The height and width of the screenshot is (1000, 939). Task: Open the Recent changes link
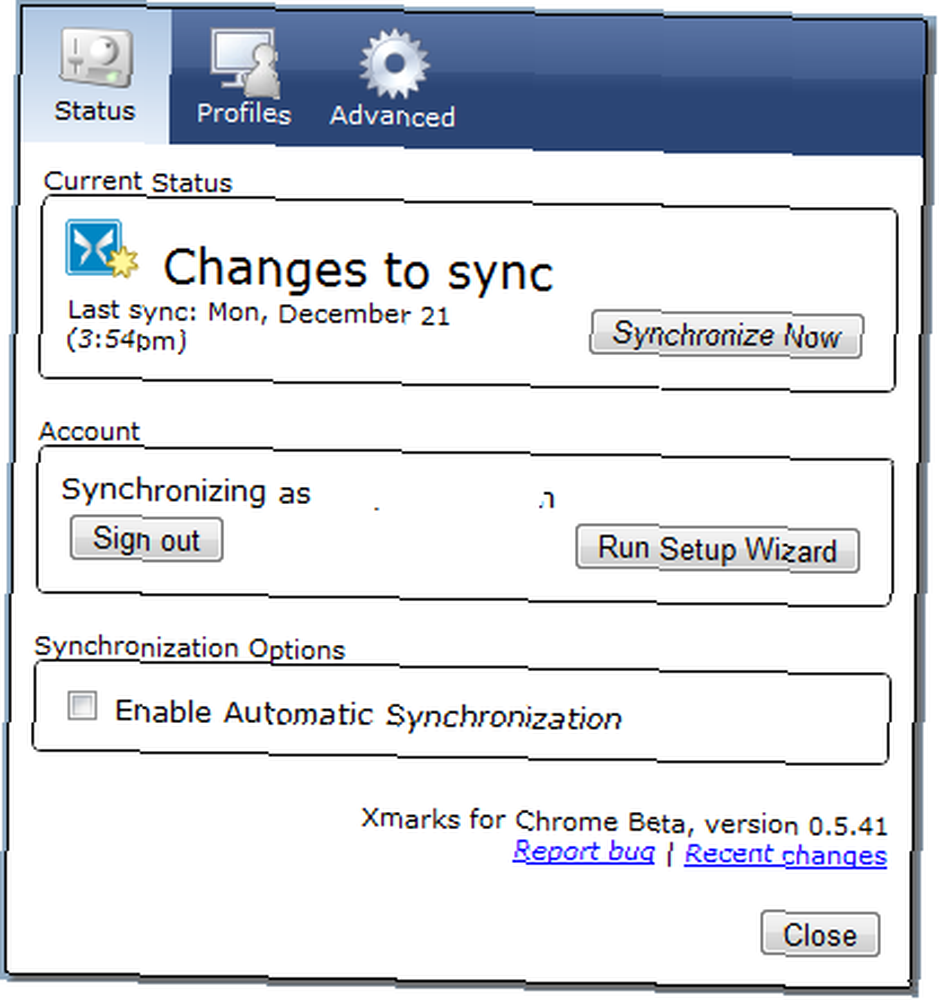tap(785, 855)
